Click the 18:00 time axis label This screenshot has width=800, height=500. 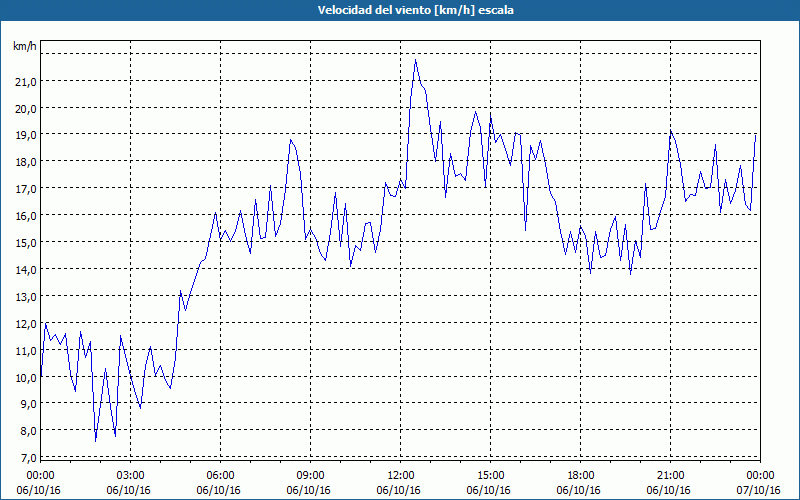click(580, 476)
